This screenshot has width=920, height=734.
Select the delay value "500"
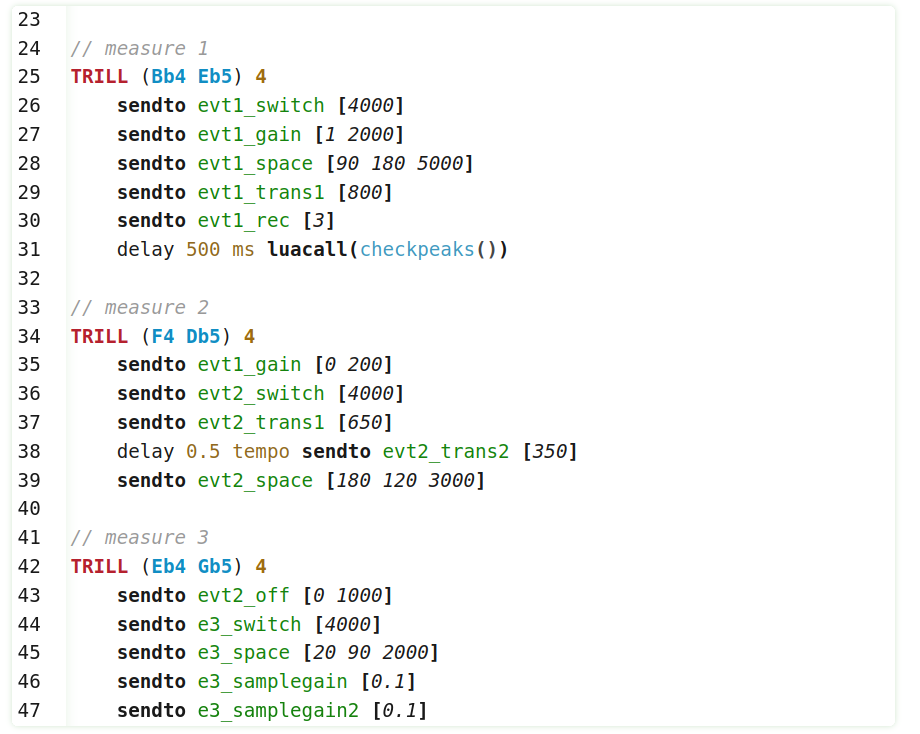203,249
